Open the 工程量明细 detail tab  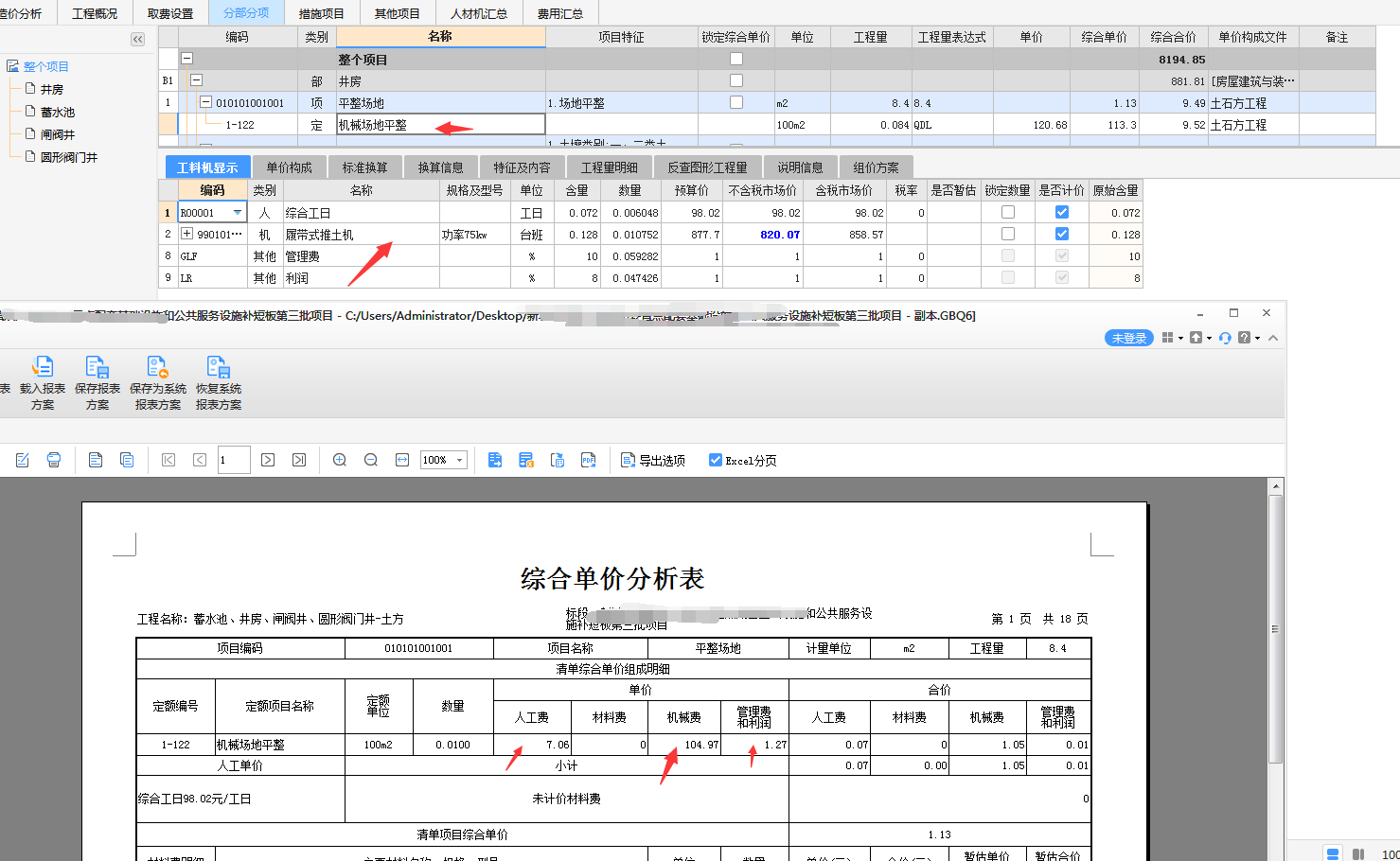click(x=609, y=167)
